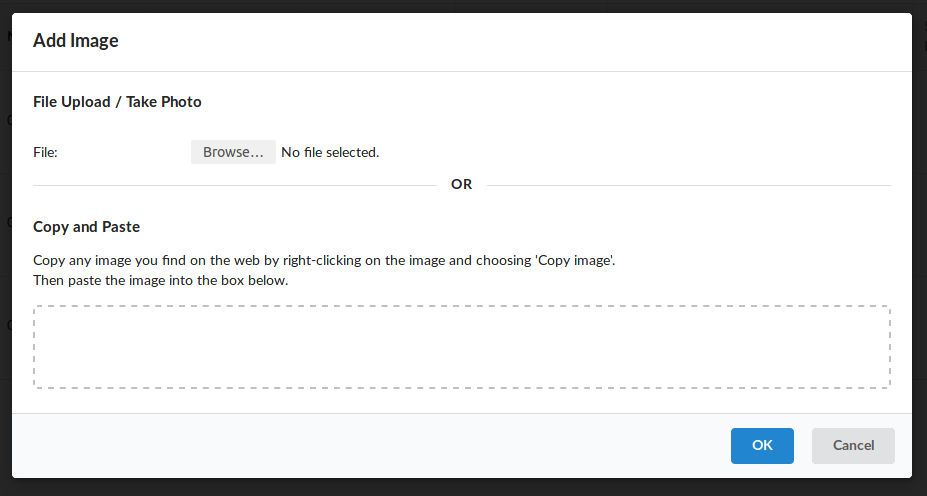Cancel the Add Image dialog
Screen dimensions: 927x496
pyautogui.click(x=853, y=446)
